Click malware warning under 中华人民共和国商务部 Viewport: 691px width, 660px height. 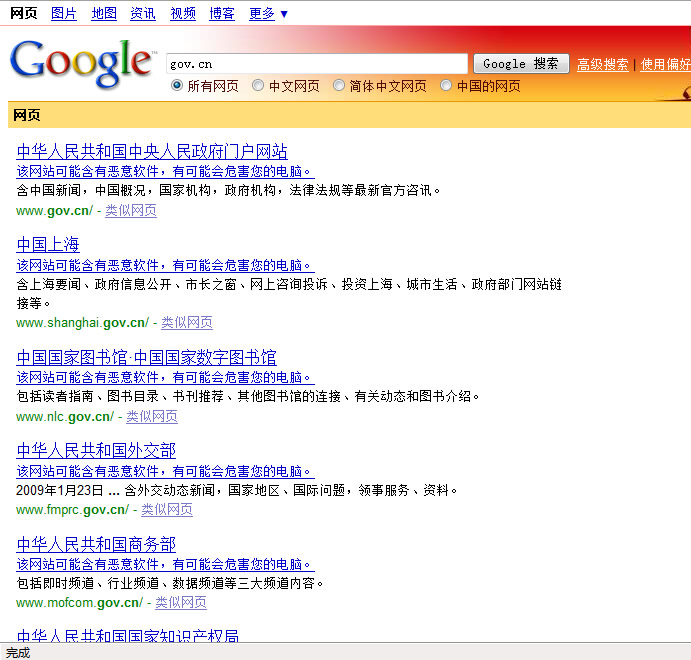(165, 564)
